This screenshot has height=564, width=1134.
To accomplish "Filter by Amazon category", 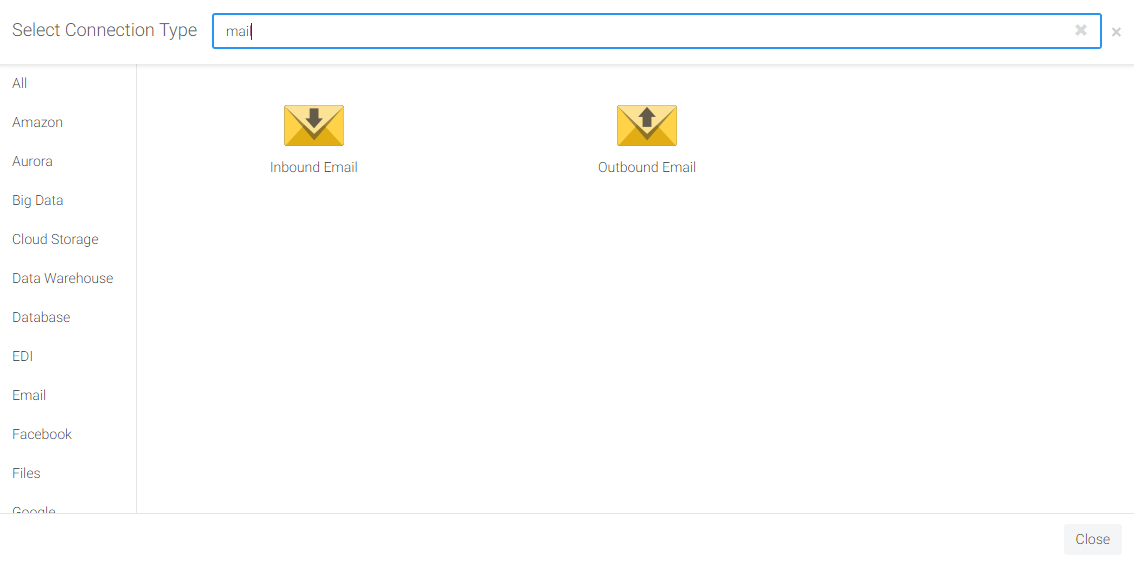I will [38, 122].
